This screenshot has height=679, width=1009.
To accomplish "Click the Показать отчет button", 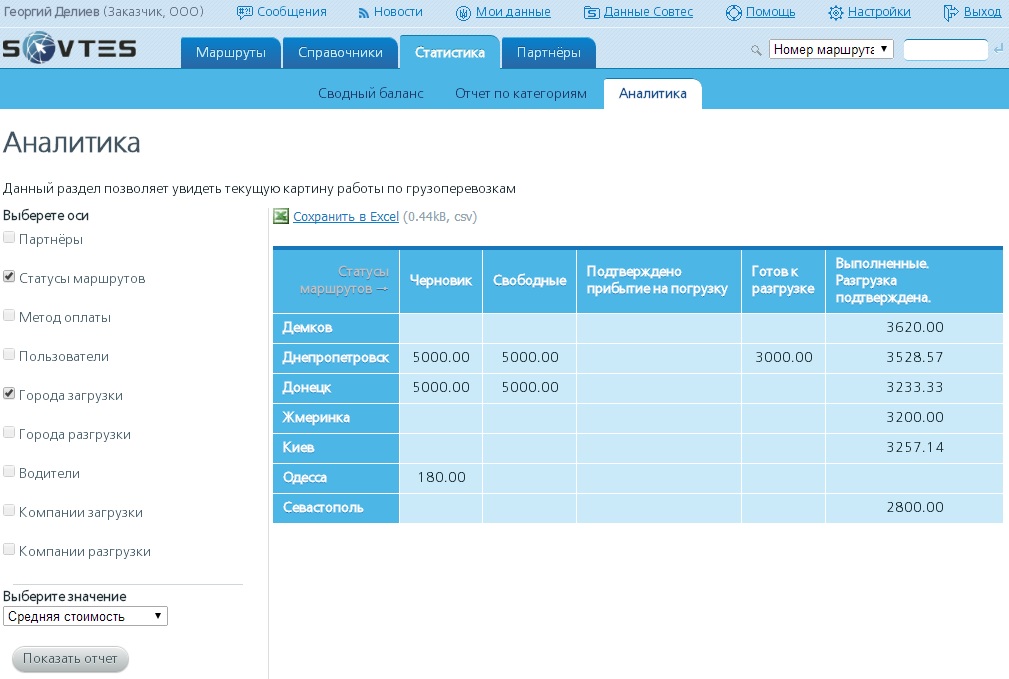I will 70,658.
